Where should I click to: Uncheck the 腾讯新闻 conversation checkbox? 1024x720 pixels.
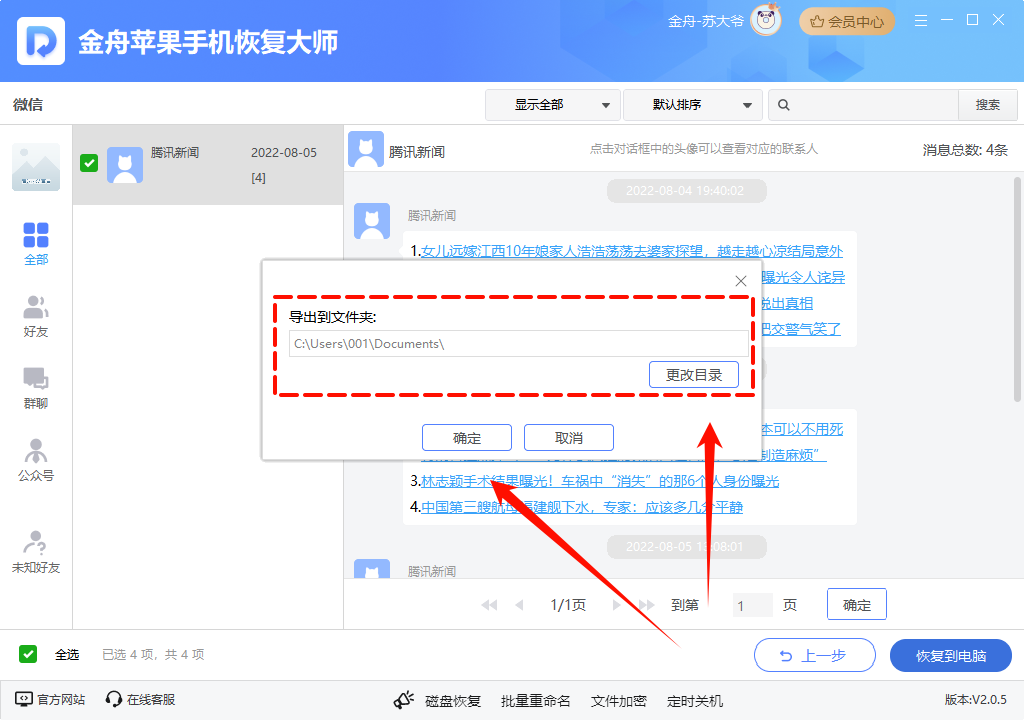[x=89, y=163]
